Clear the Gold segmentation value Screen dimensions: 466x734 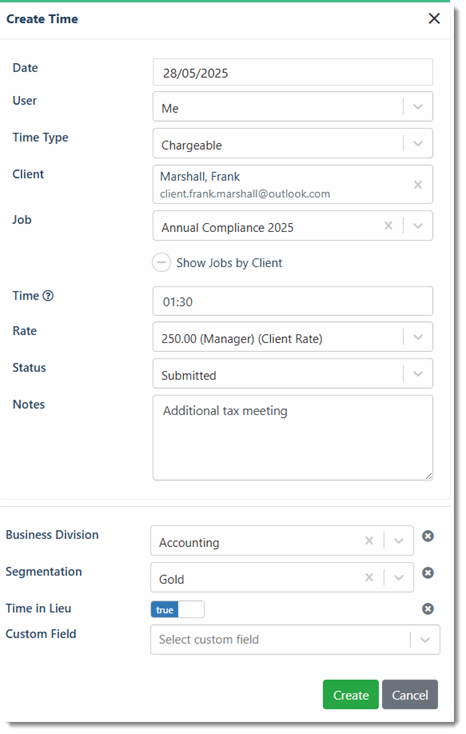369,578
